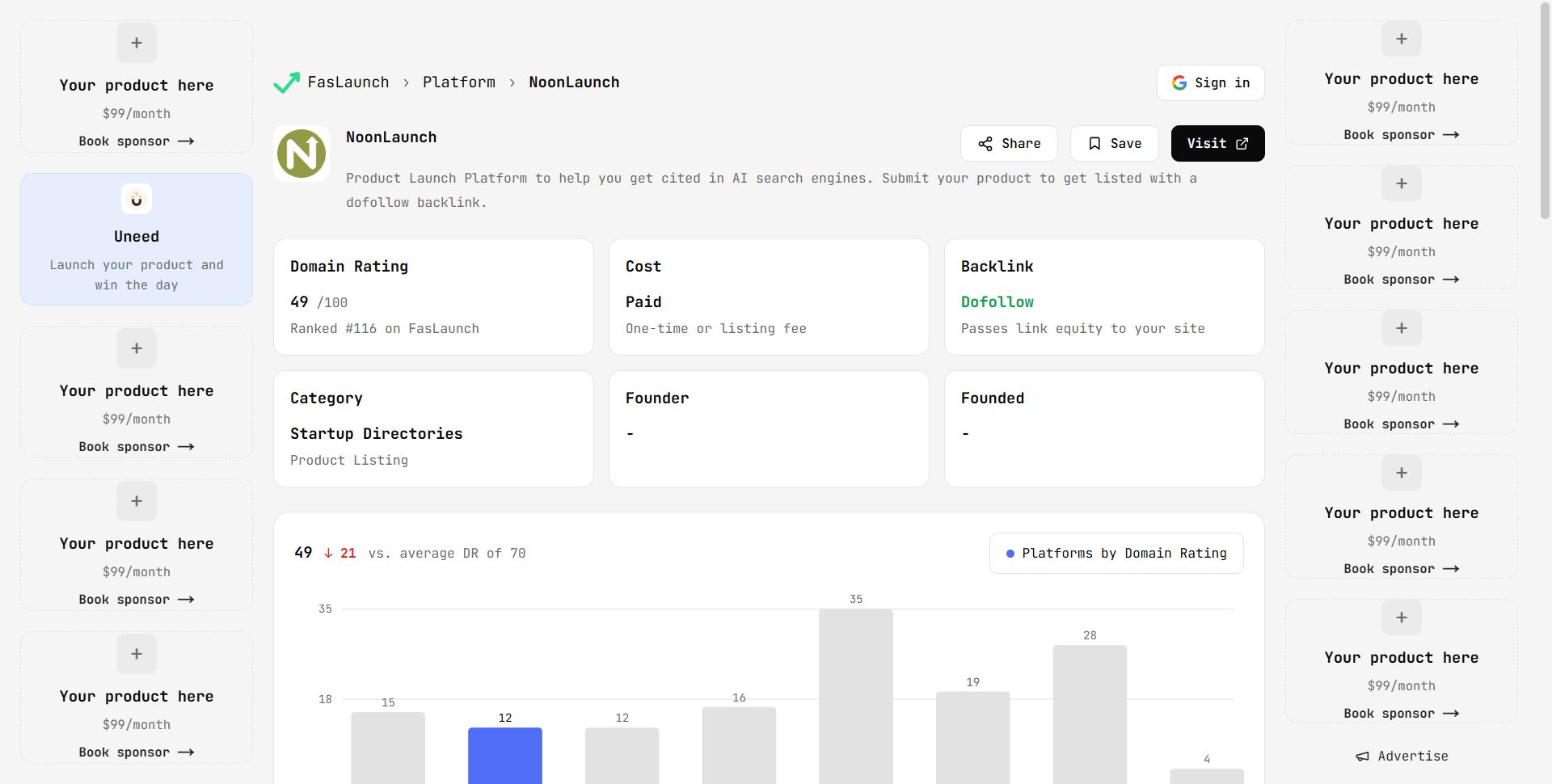Click the fifth plus icon in the right sidebar

(1402, 618)
